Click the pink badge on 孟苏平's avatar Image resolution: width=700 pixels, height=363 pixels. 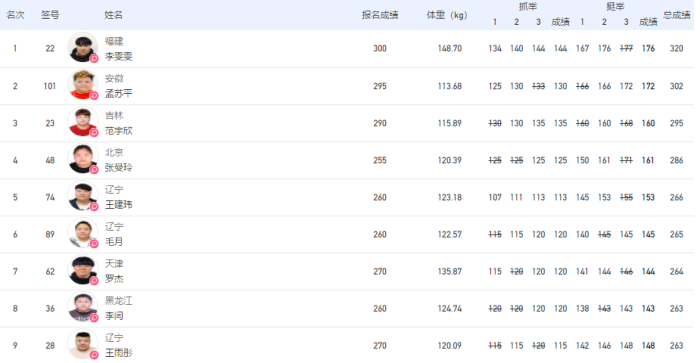click(x=94, y=96)
